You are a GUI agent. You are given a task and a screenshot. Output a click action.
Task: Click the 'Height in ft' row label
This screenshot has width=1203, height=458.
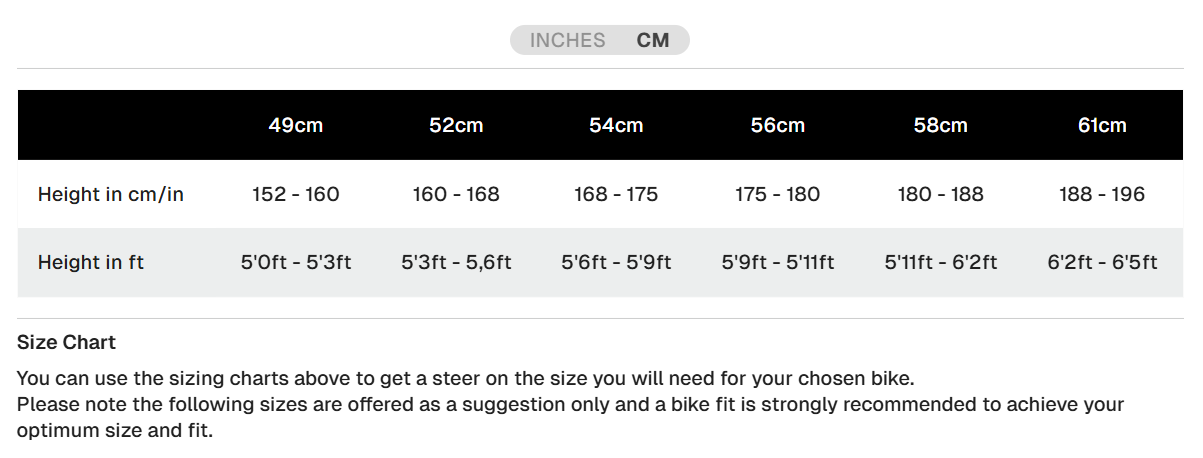pos(91,262)
